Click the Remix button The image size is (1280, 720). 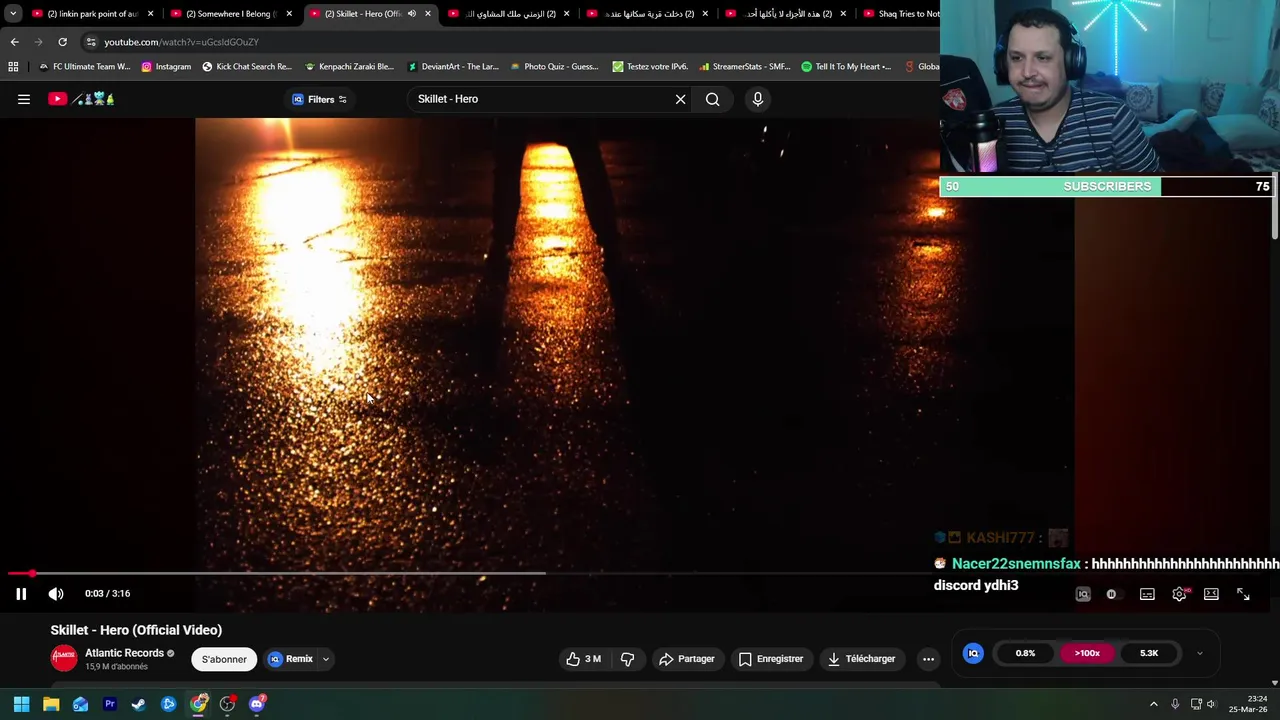pyautogui.click(x=290, y=659)
